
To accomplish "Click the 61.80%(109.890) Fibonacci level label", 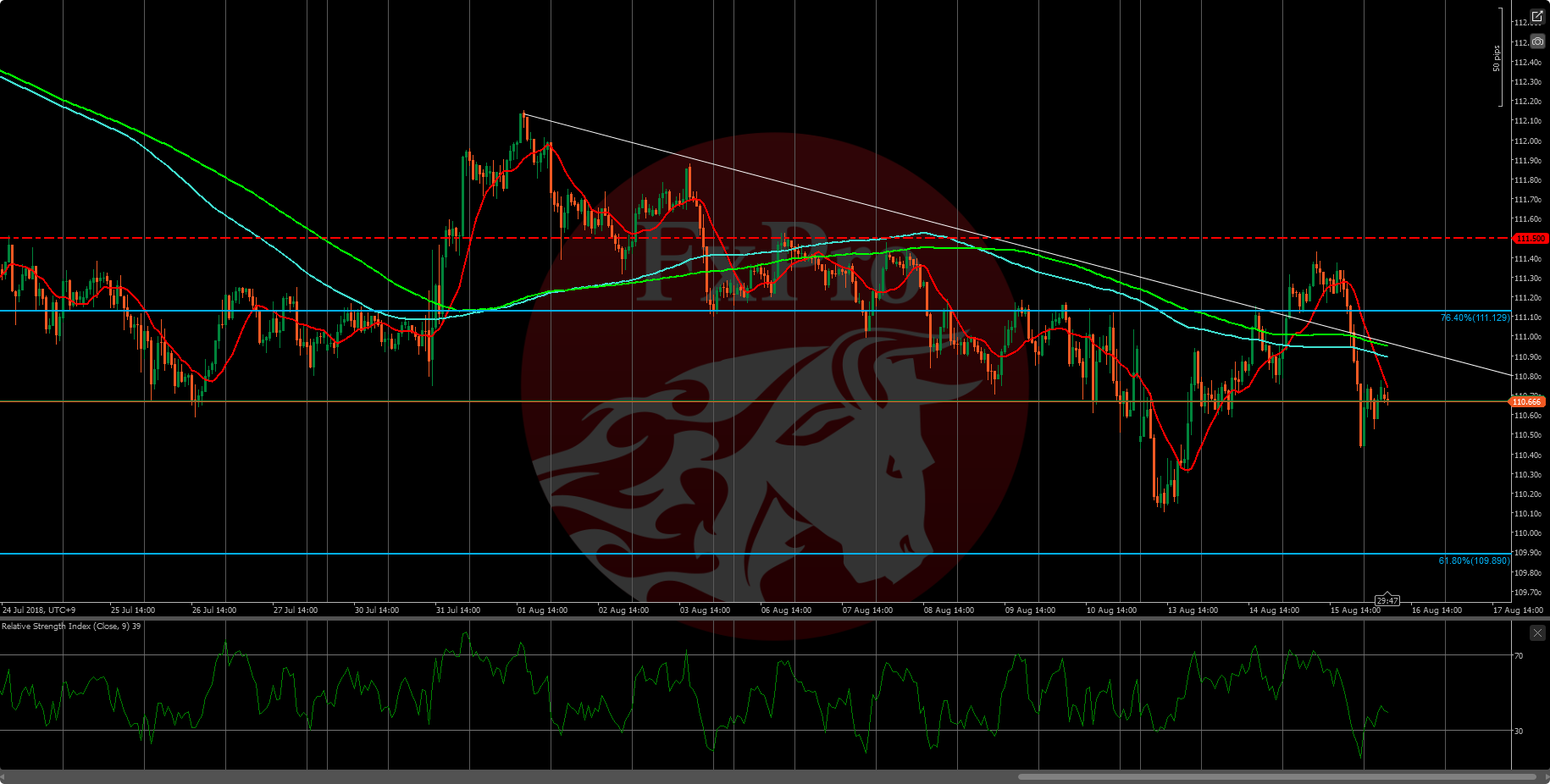I will click(1474, 561).
